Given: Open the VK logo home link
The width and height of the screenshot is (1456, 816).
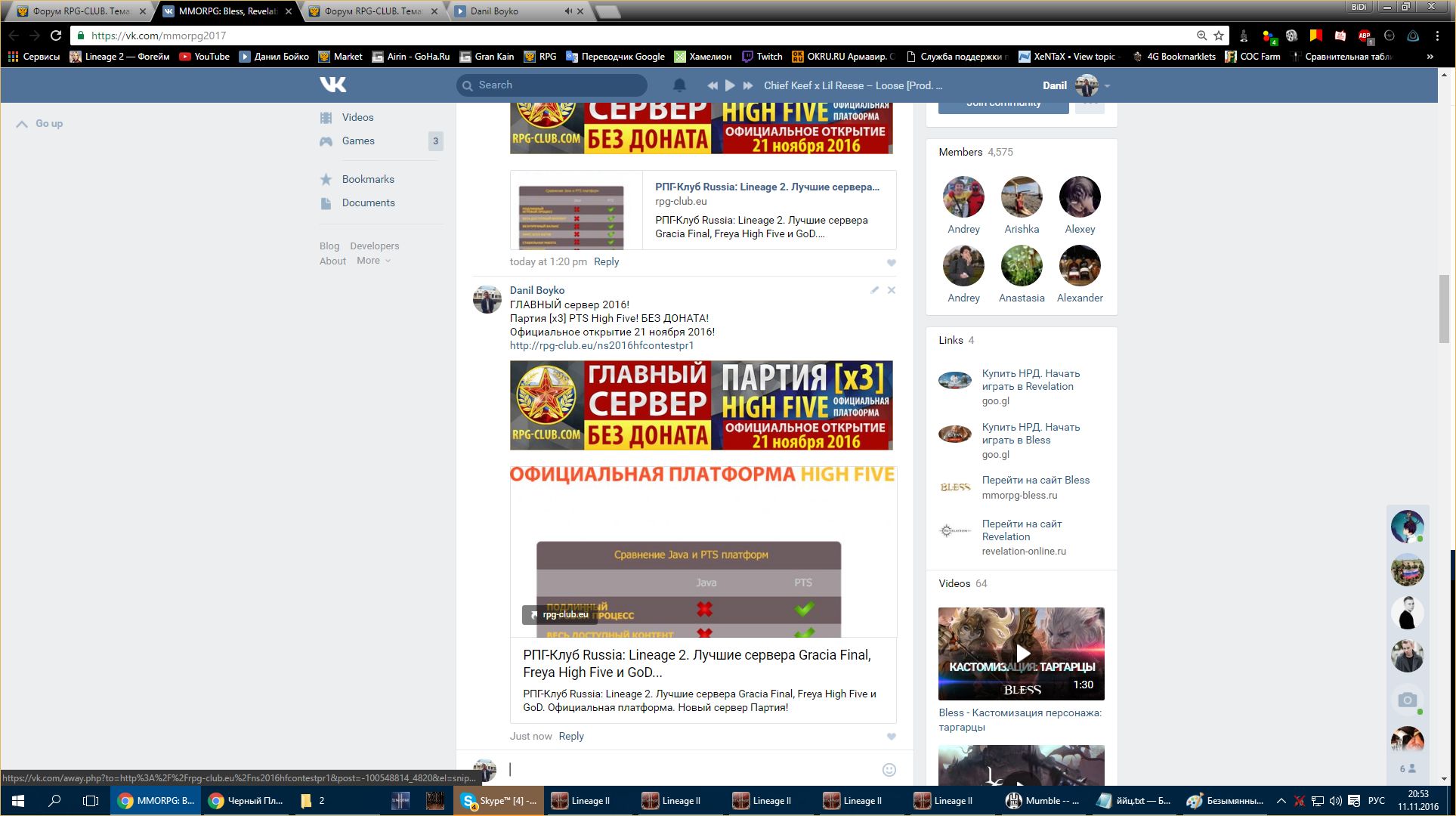Looking at the screenshot, I should click(x=332, y=85).
